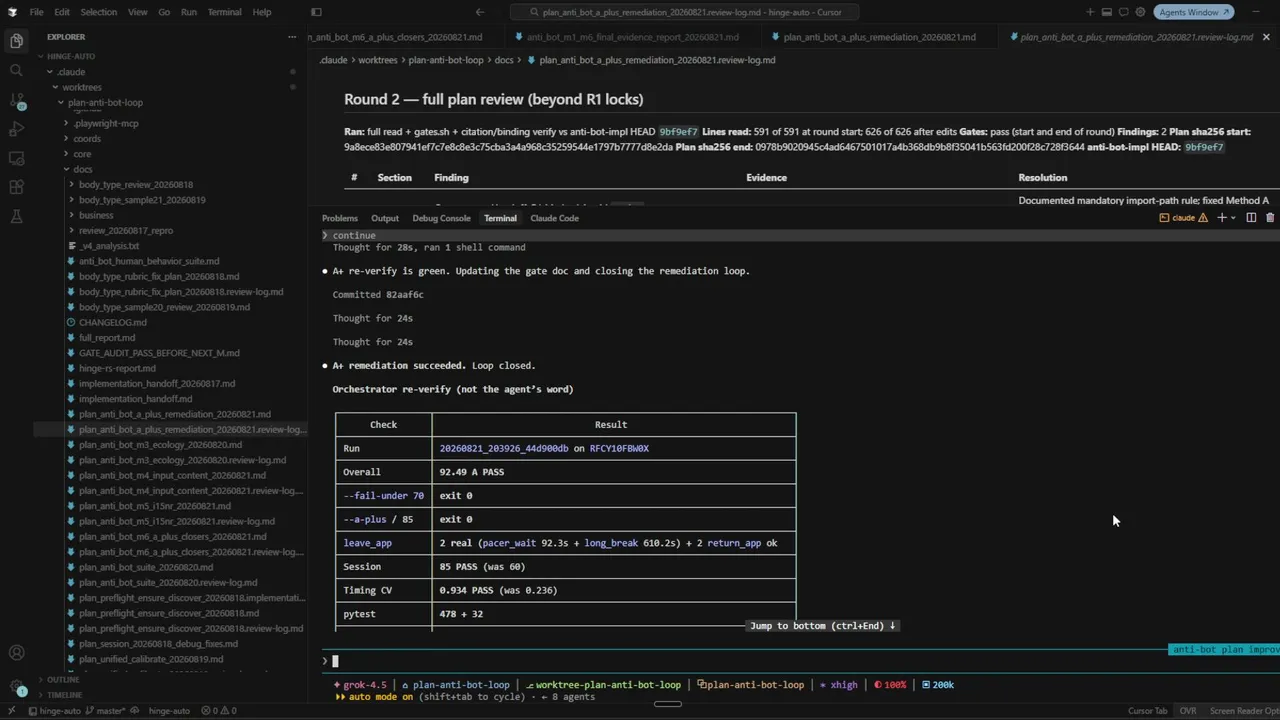The image size is (1280, 720).
Task: Open the Testing flask icon
Action: 16,216
